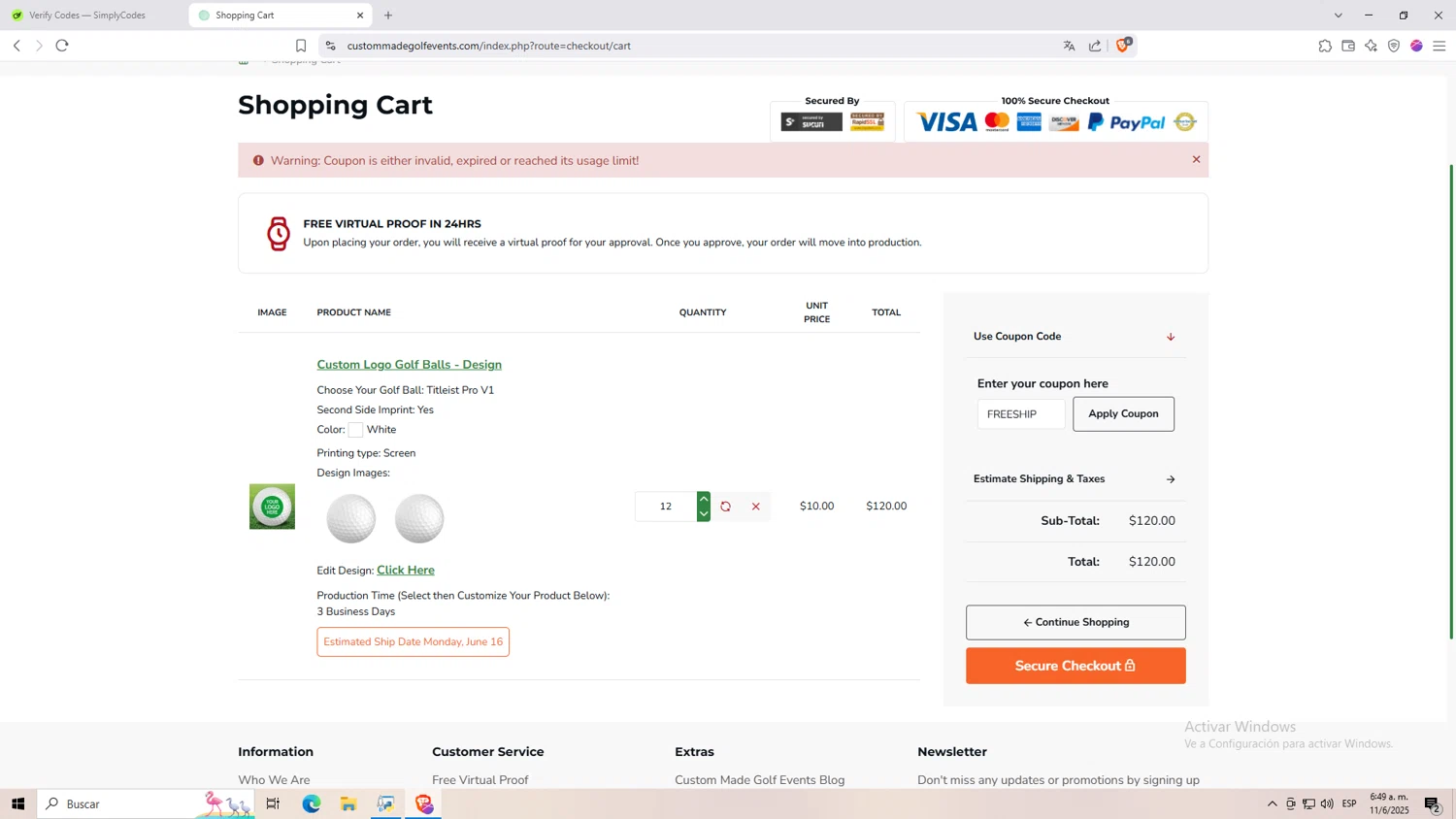Viewport: 1456px width, 819px height.
Task: Click the Free Virtual Proof footer link
Action: [480, 780]
